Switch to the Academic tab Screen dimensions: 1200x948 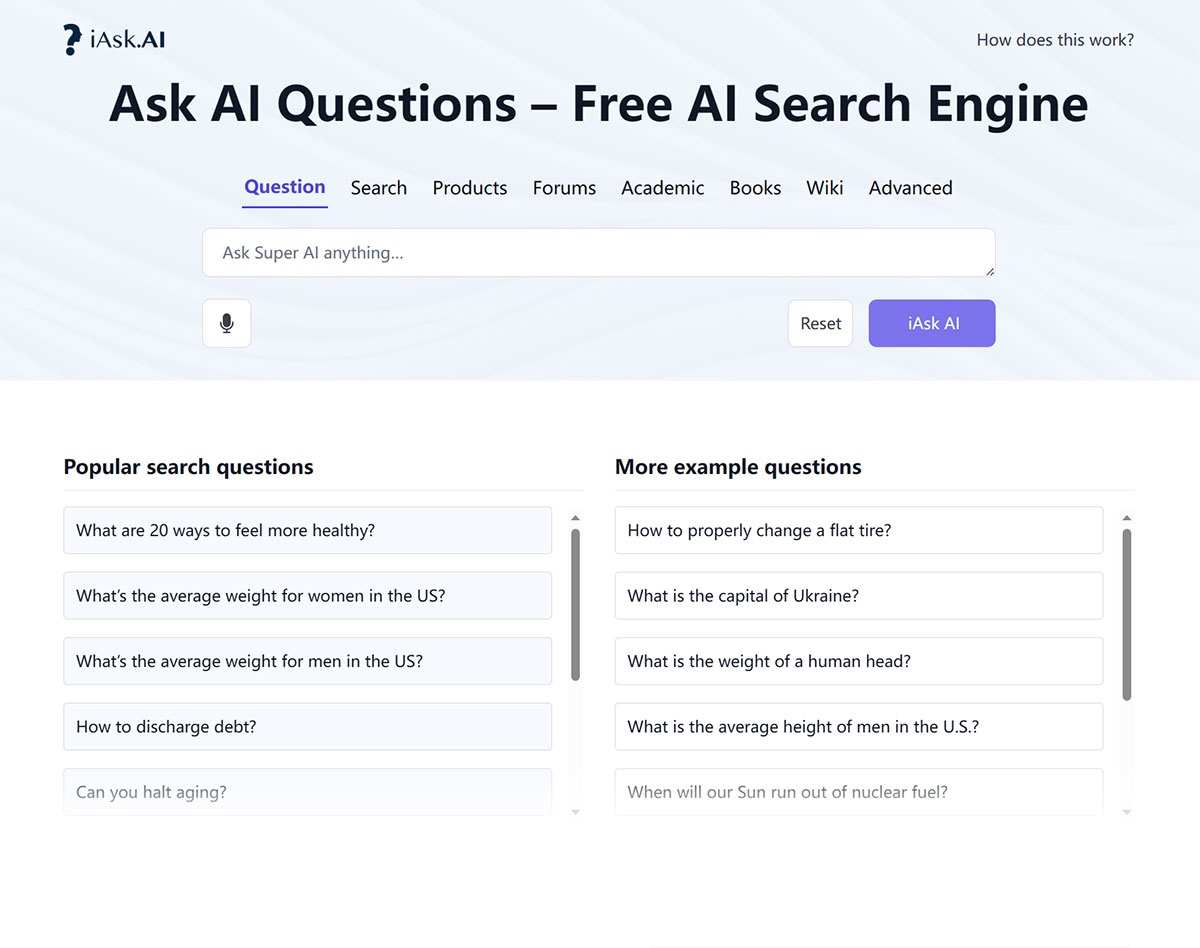pyautogui.click(x=662, y=188)
